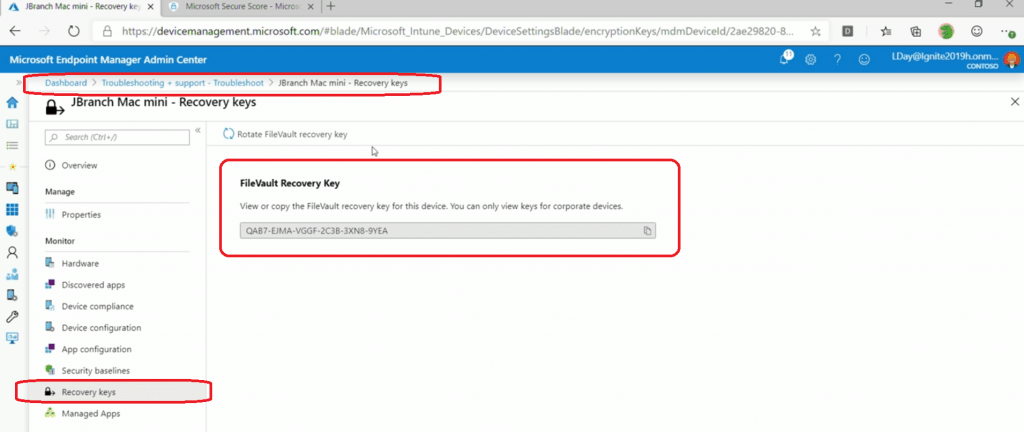Open the Dashboard icon in left rail
This screenshot has width=1024, height=432.
[x=12, y=124]
